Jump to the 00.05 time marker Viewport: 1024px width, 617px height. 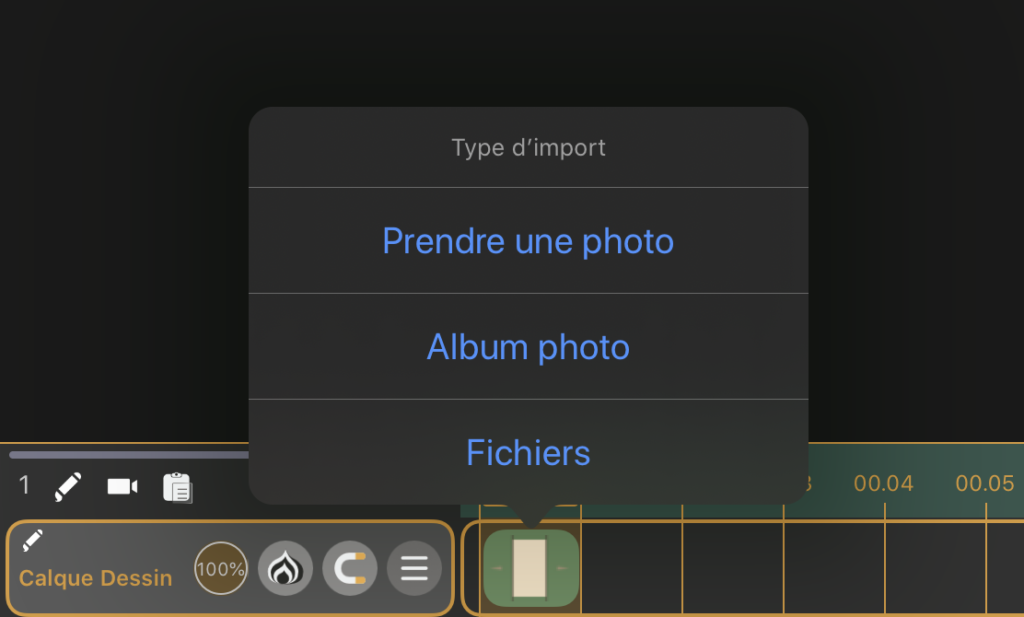985,484
